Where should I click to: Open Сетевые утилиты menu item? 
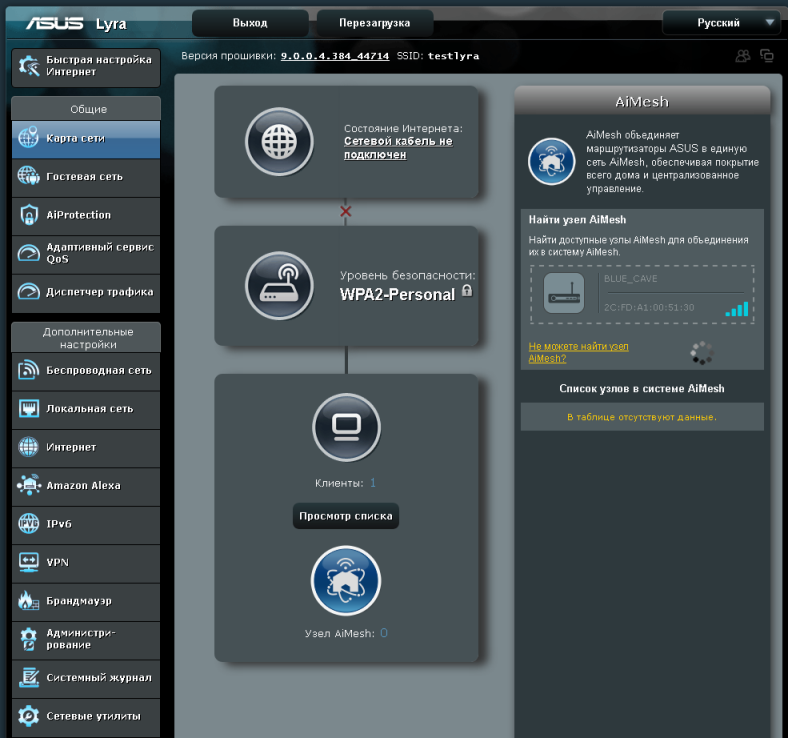click(86, 717)
